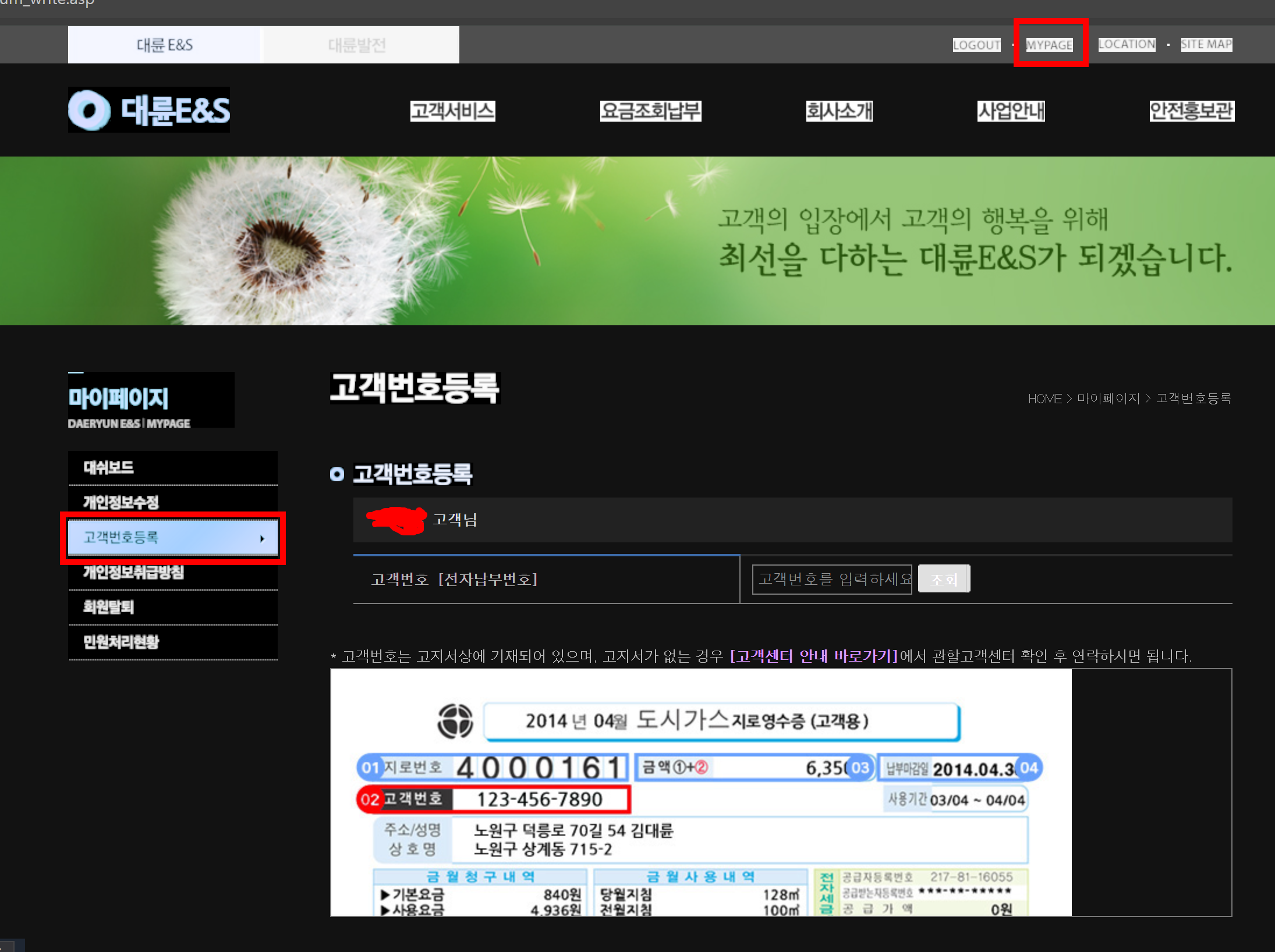Click the LOGOUT link
The width and height of the screenshot is (1275, 952).
pos(976,45)
